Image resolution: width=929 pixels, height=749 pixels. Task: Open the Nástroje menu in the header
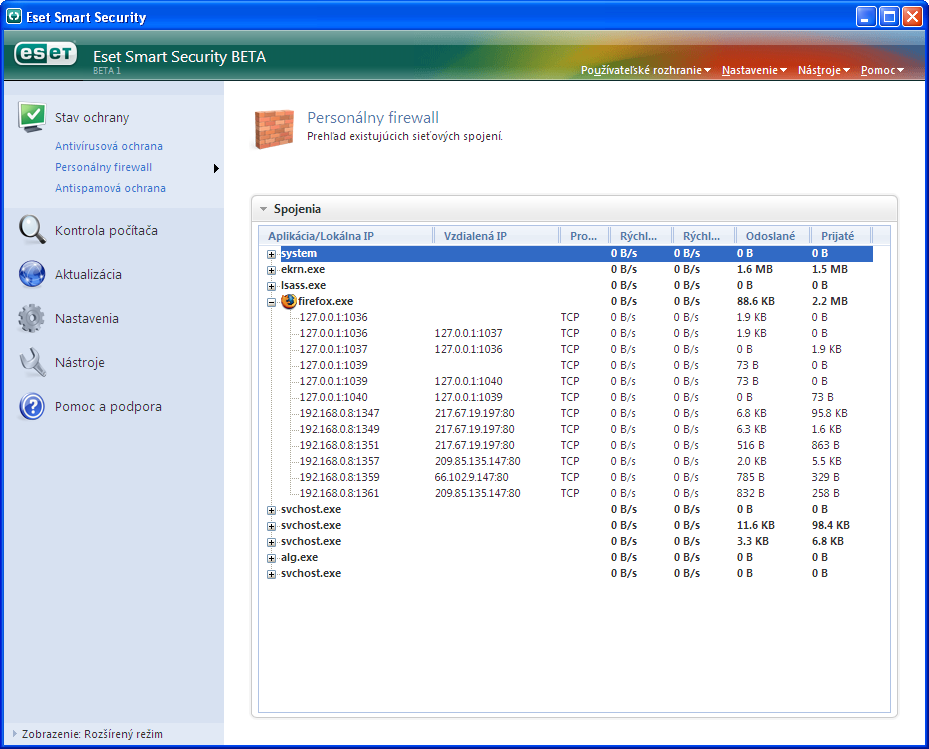[x=824, y=70]
